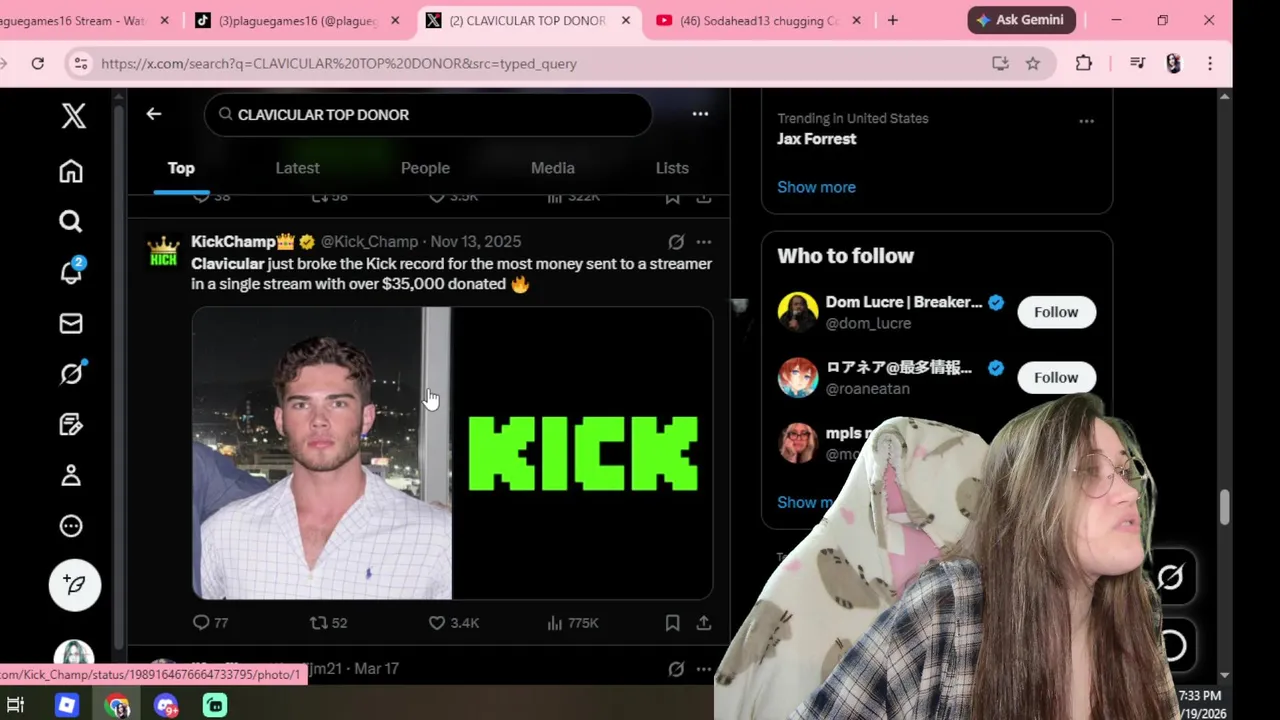
Task: Open Messages envelope icon
Action: click(71, 323)
